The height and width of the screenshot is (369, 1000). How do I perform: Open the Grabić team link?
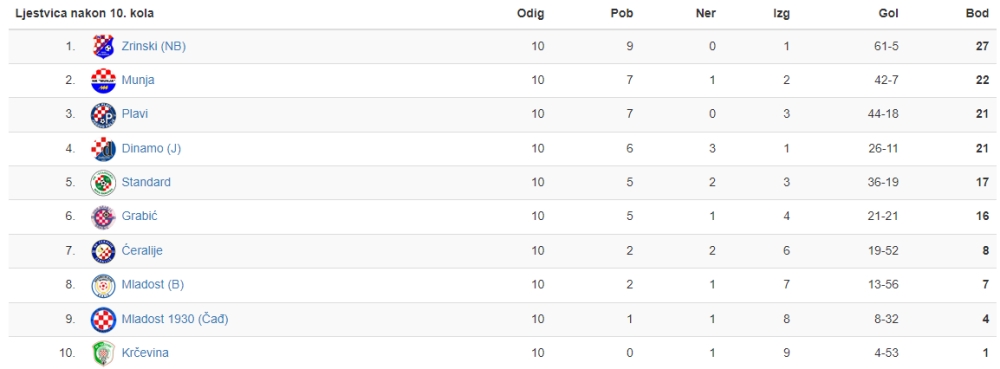139,217
